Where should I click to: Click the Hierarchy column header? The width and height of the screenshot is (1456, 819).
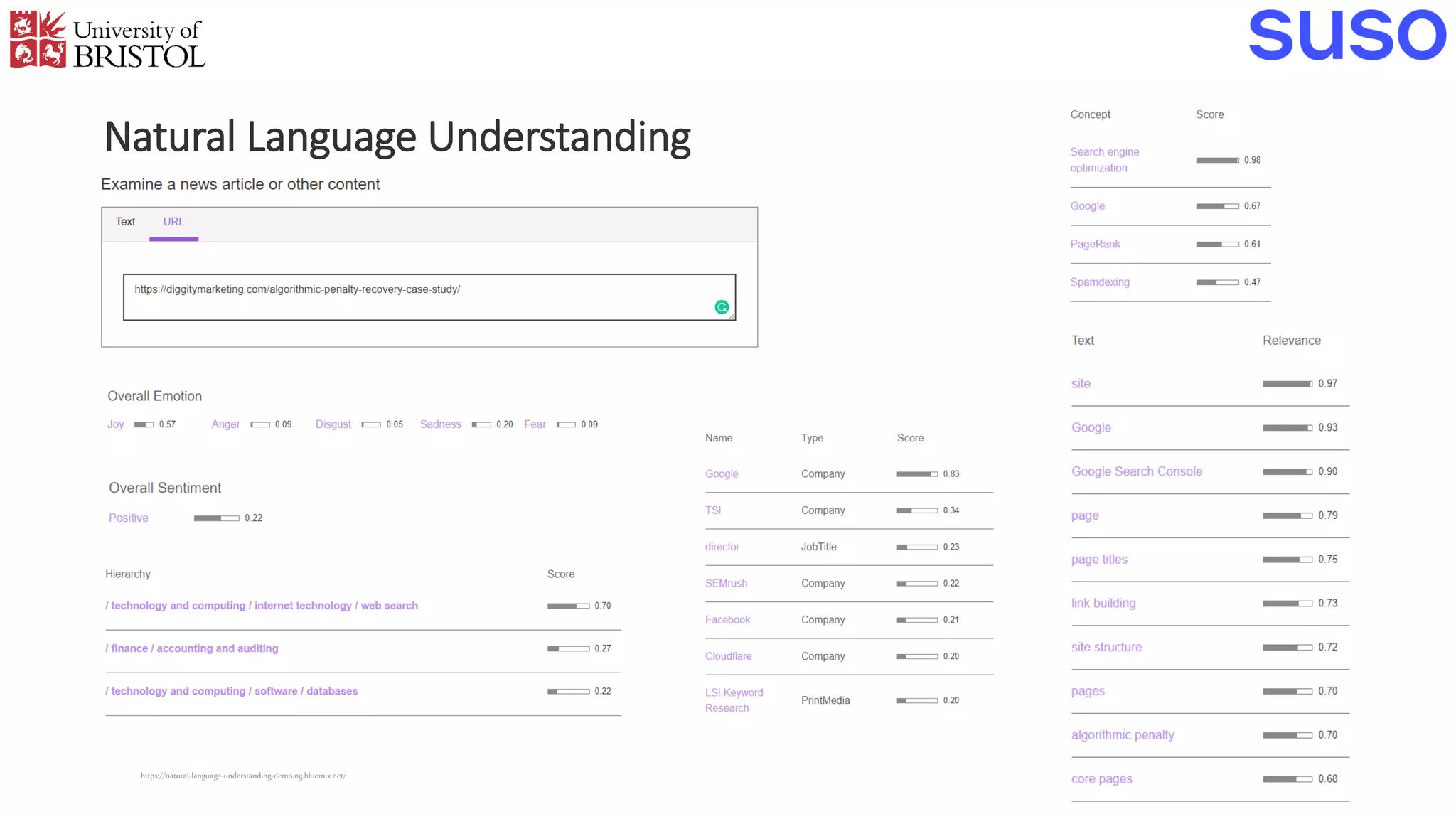click(x=128, y=574)
